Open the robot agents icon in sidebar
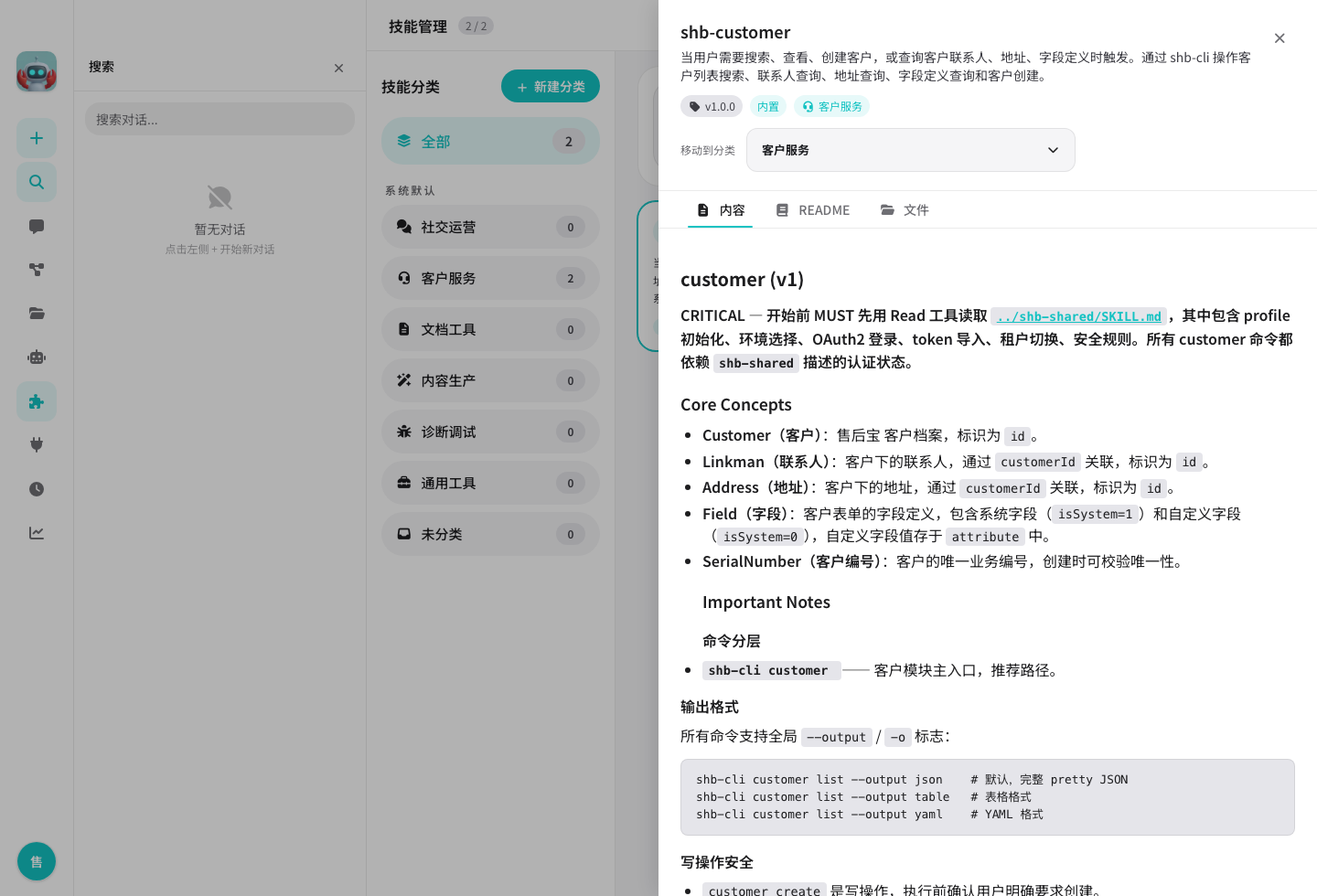The width and height of the screenshot is (1317, 896). (x=37, y=357)
